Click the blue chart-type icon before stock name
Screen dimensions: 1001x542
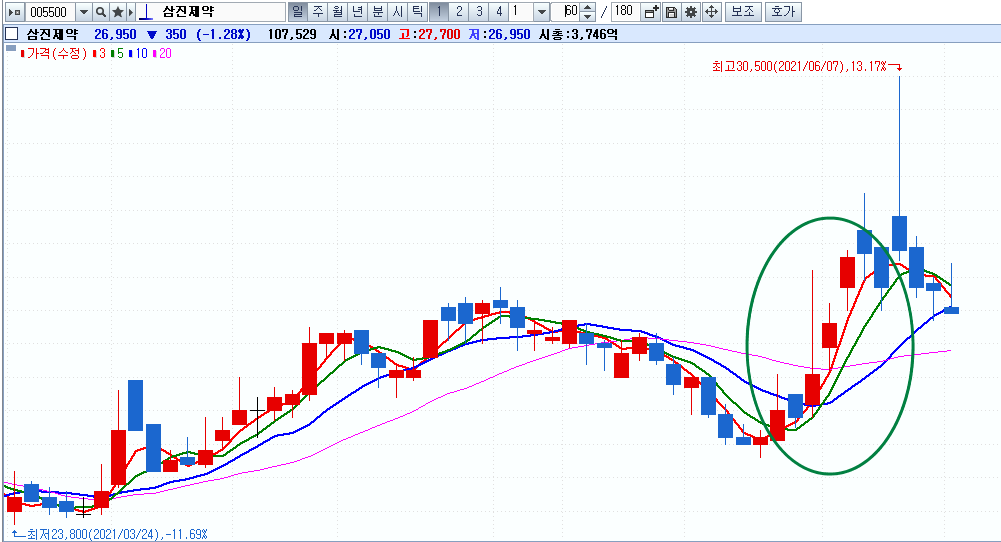(x=146, y=11)
